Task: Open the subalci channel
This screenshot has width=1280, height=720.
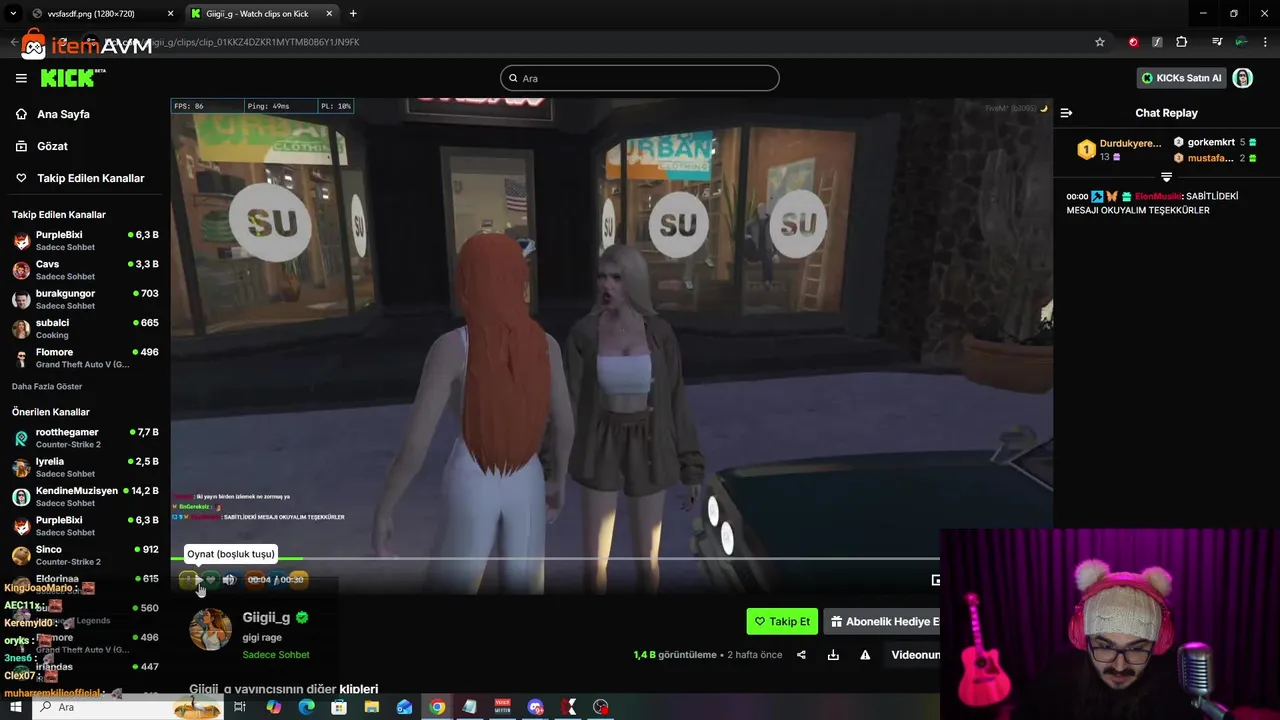Action: click(x=85, y=328)
